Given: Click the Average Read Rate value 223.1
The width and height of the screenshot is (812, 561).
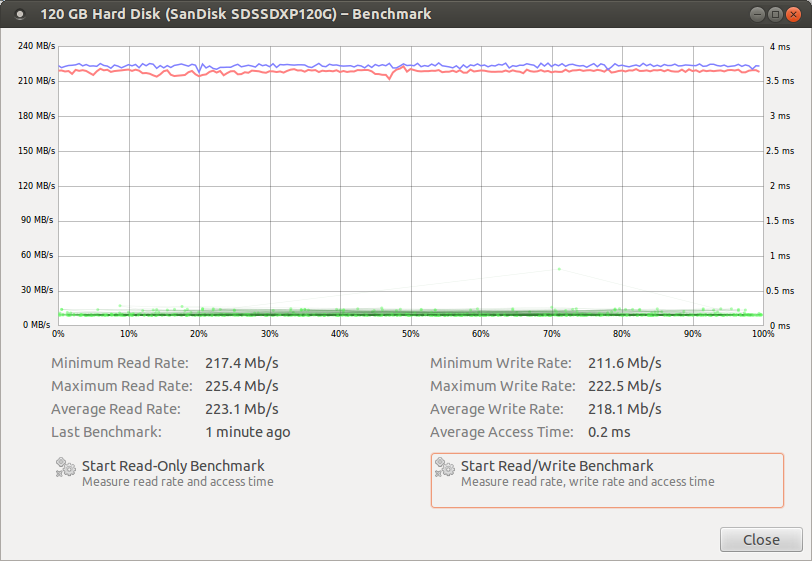Looking at the screenshot, I should coord(241,409).
